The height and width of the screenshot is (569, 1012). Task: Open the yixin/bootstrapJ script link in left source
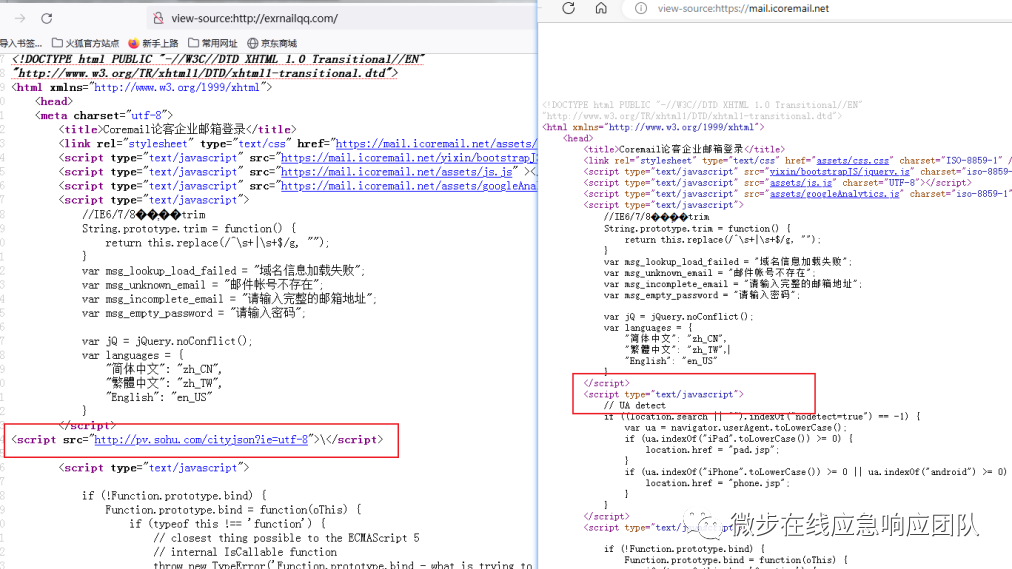tap(409, 158)
